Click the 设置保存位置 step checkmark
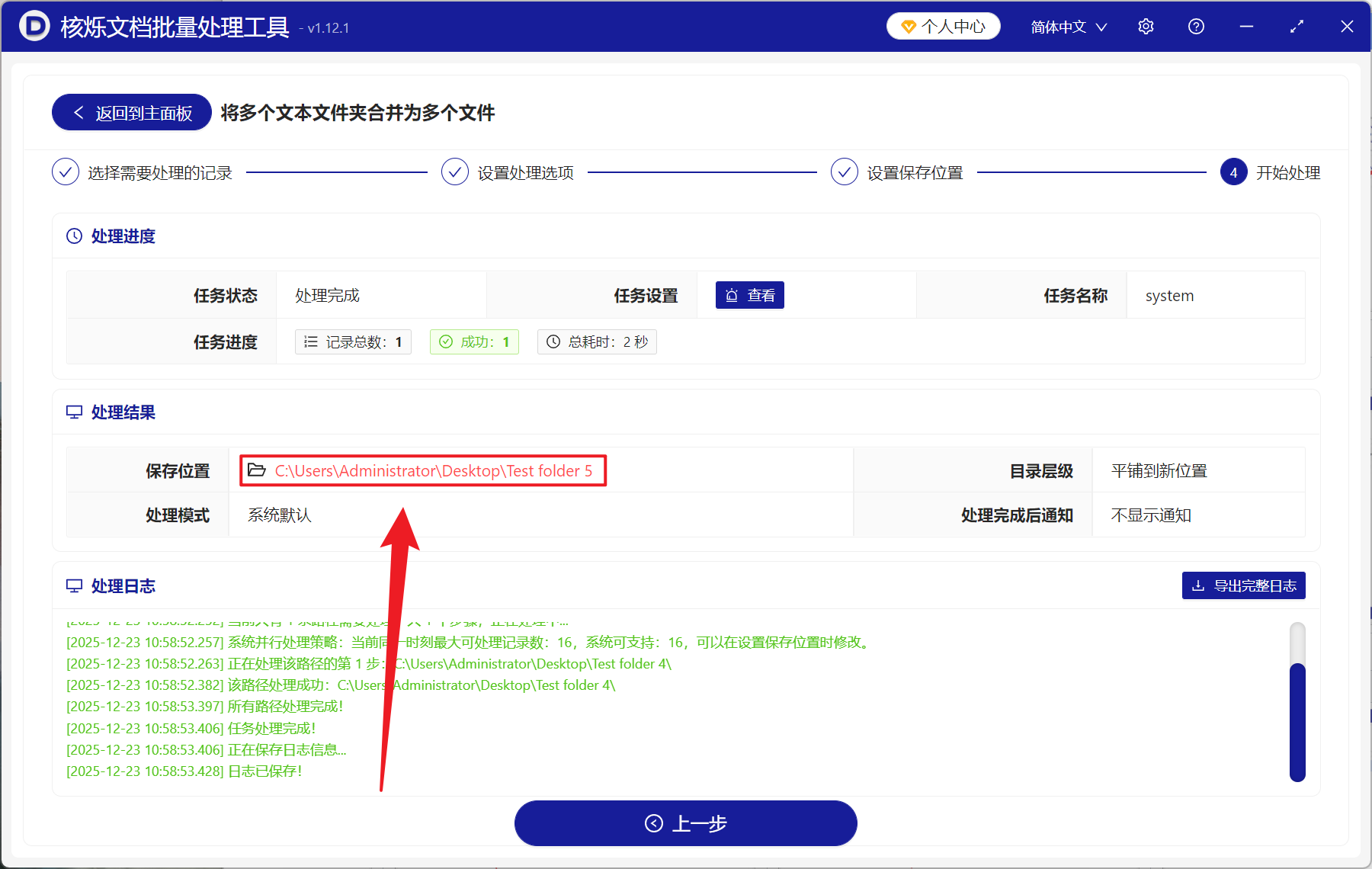This screenshot has width=1372, height=869. pyautogui.click(x=845, y=172)
